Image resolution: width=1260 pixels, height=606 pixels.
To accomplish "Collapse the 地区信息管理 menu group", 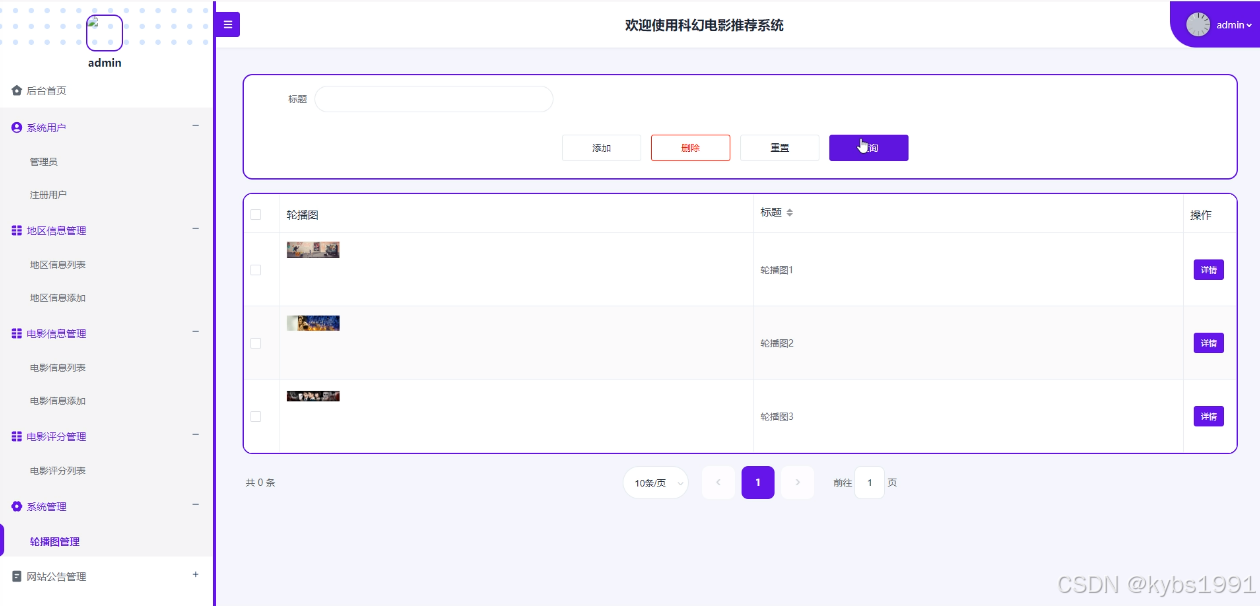I will click(195, 229).
